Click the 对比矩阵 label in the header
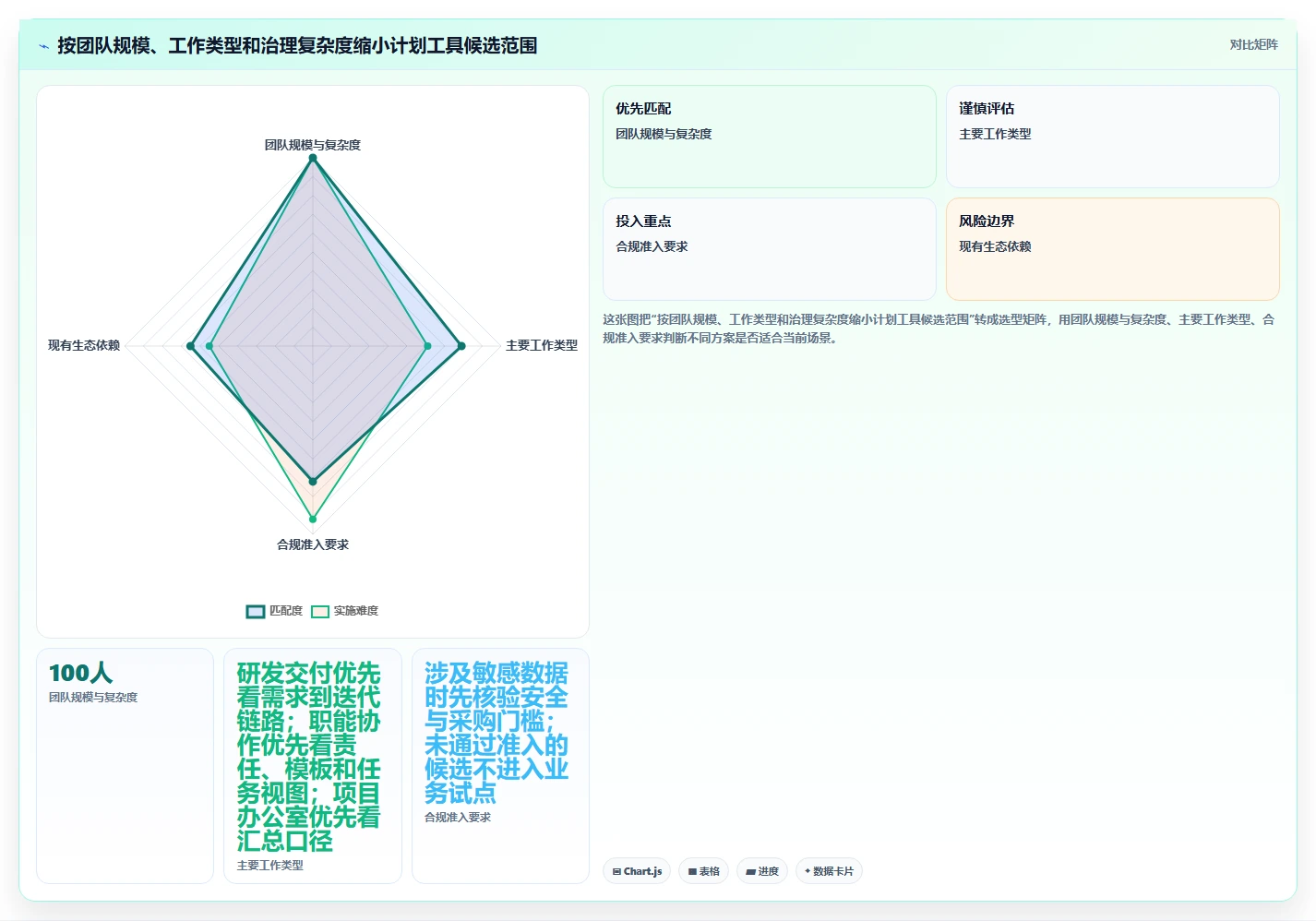Viewport: 1316px width, 921px height. 1253,45
